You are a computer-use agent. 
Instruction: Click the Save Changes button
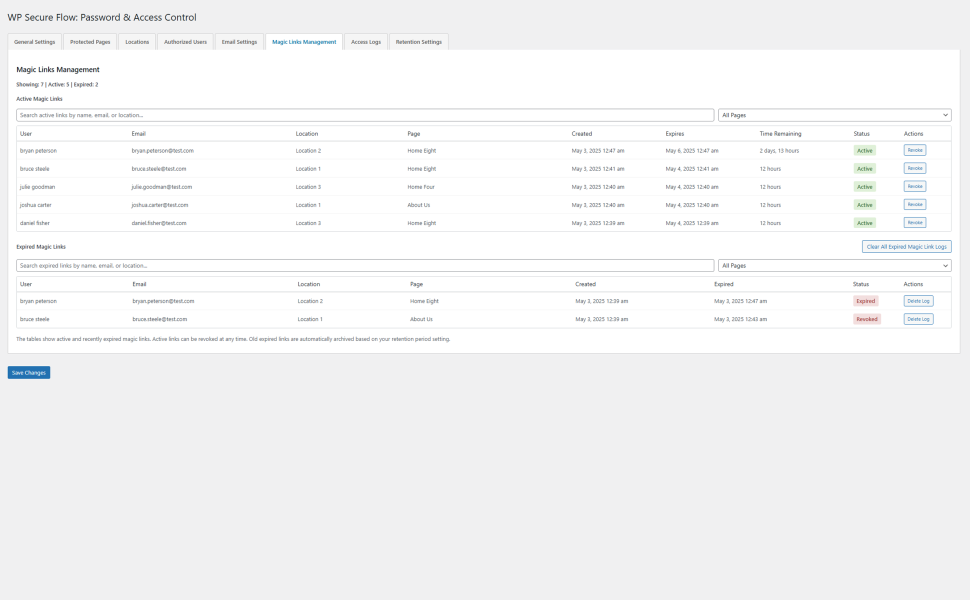(29, 372)
